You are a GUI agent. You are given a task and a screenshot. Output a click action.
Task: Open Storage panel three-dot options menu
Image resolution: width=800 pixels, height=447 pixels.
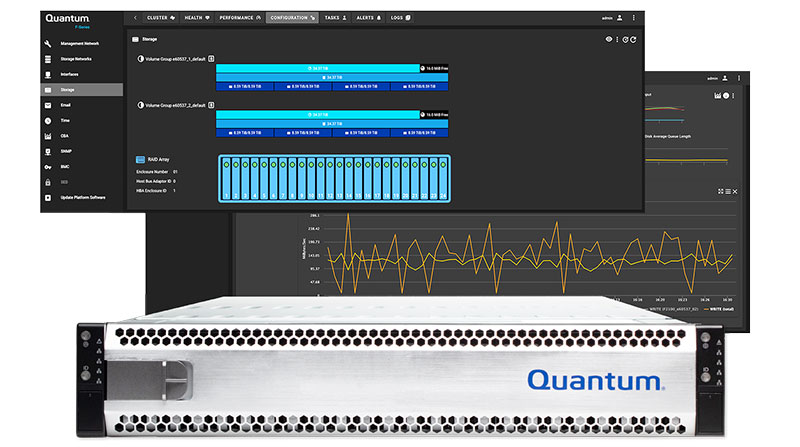point(617,39)
